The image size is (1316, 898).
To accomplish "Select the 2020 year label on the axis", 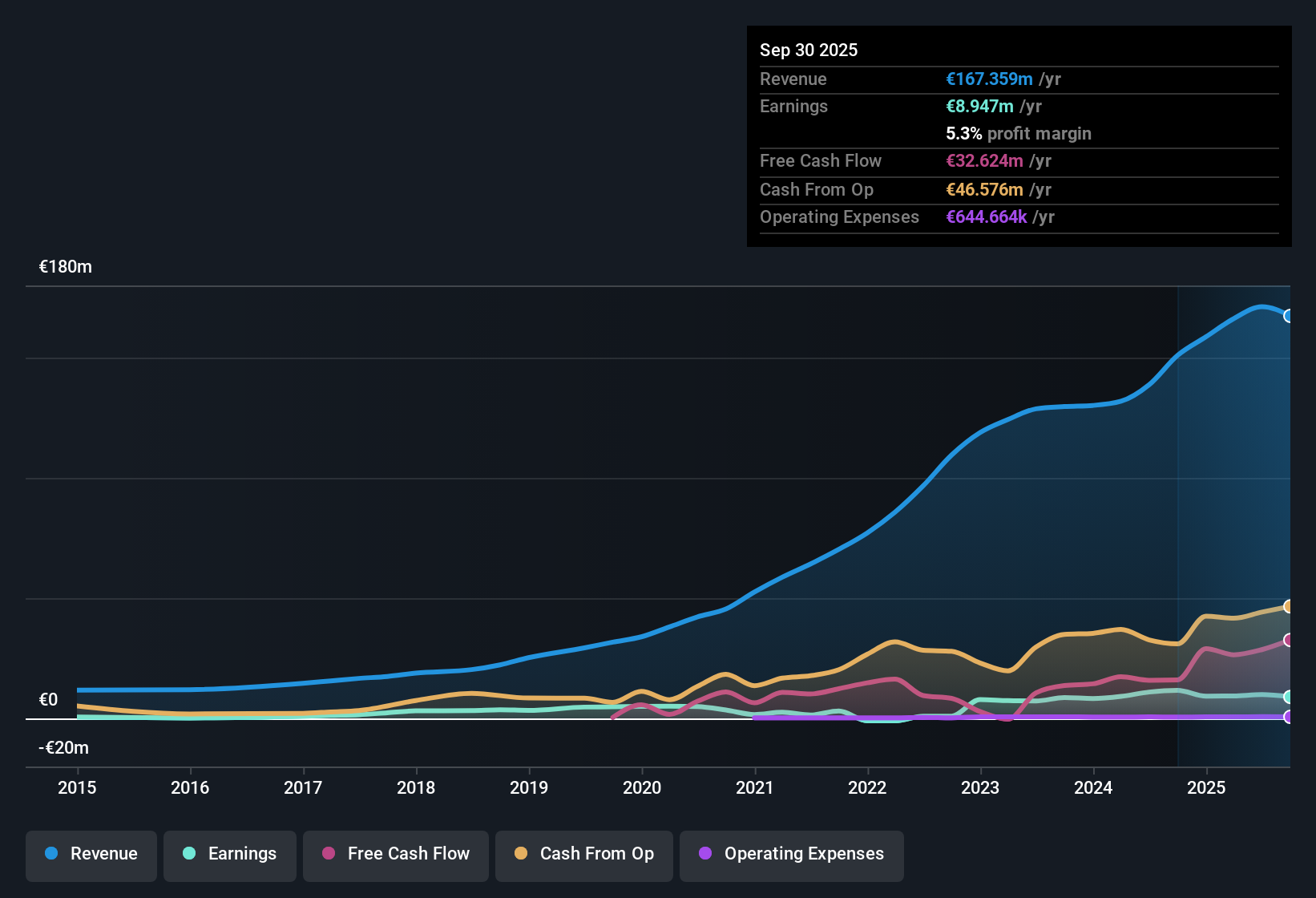I will pyautogui.click(x=641, y=788).
